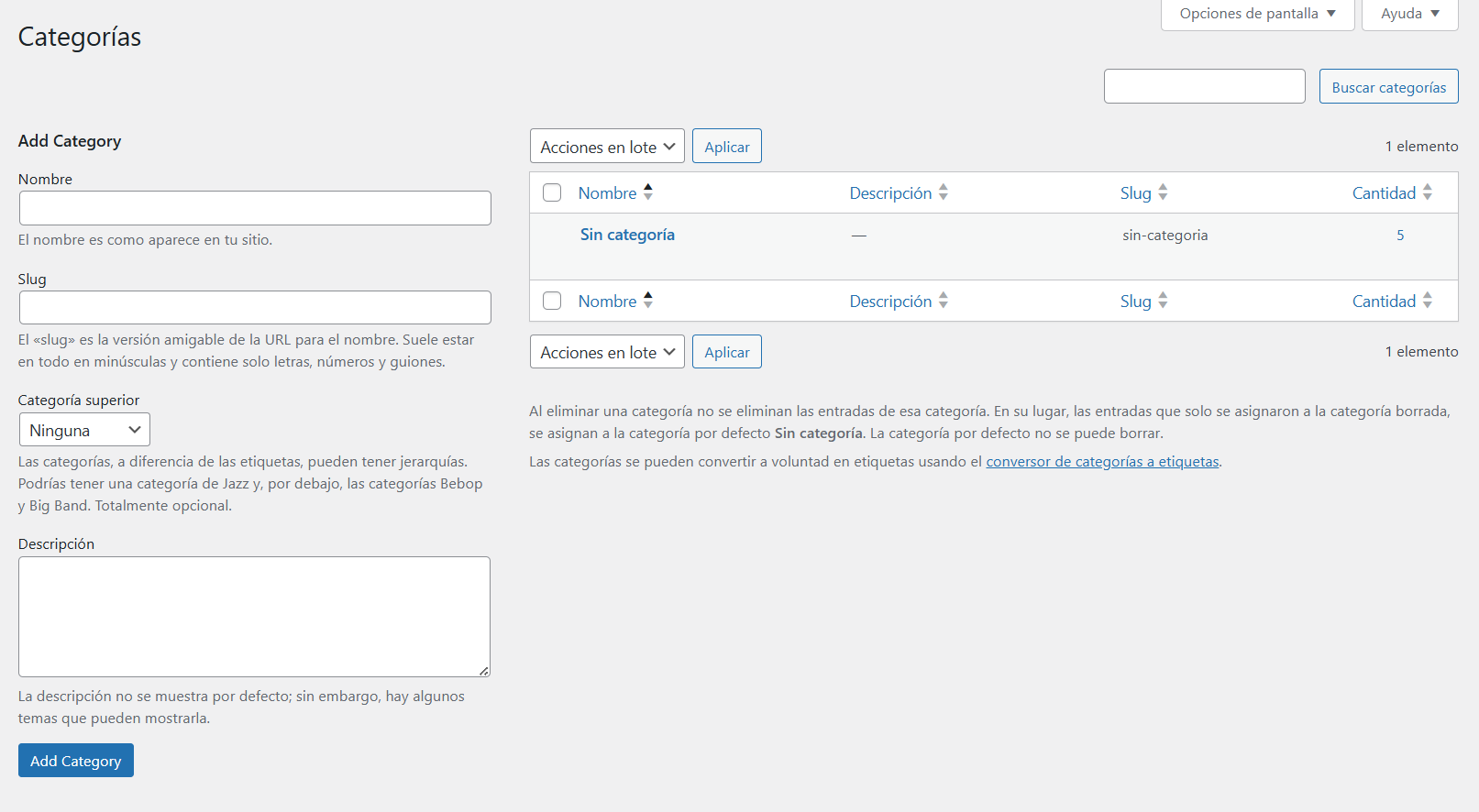Click sin-categoria slug cell
This screenshot has width=1479, height=812.
(x=1164, y=236)
